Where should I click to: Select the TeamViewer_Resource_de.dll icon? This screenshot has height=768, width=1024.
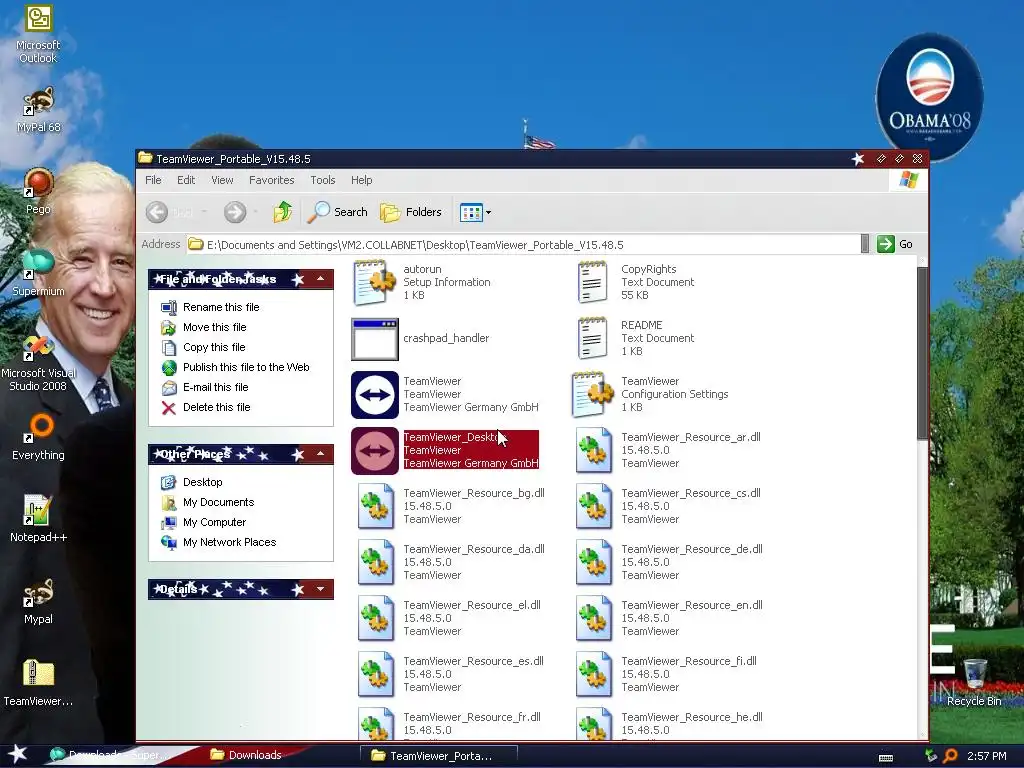click(x=594, y=562)
